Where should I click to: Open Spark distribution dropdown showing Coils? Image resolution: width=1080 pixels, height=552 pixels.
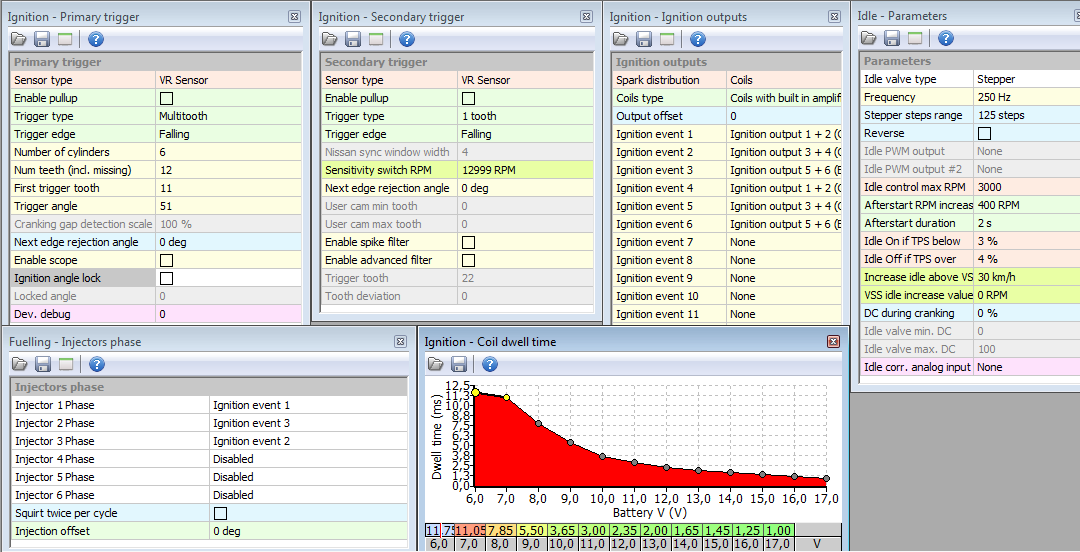pos(784,80)
